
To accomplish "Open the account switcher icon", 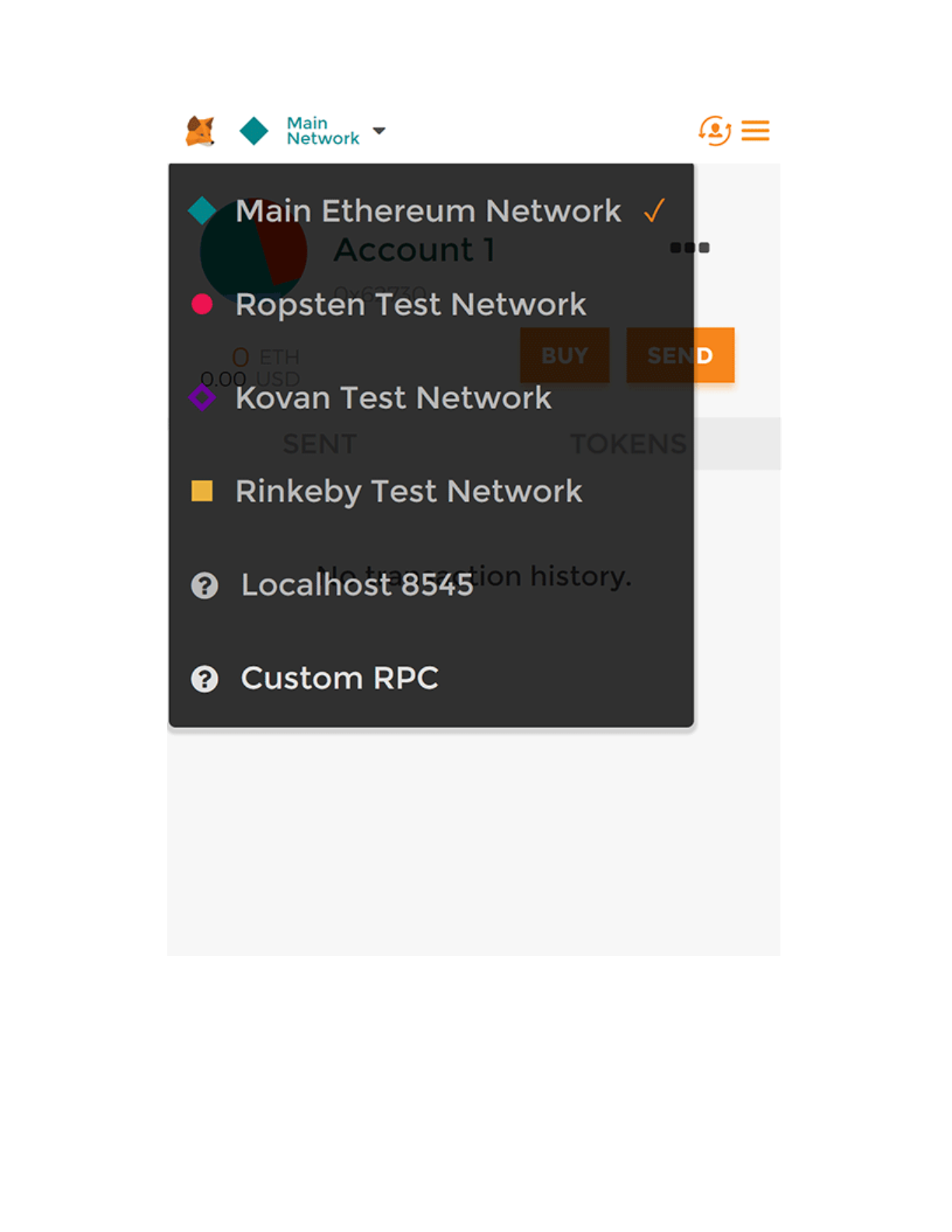I will 714,131.
